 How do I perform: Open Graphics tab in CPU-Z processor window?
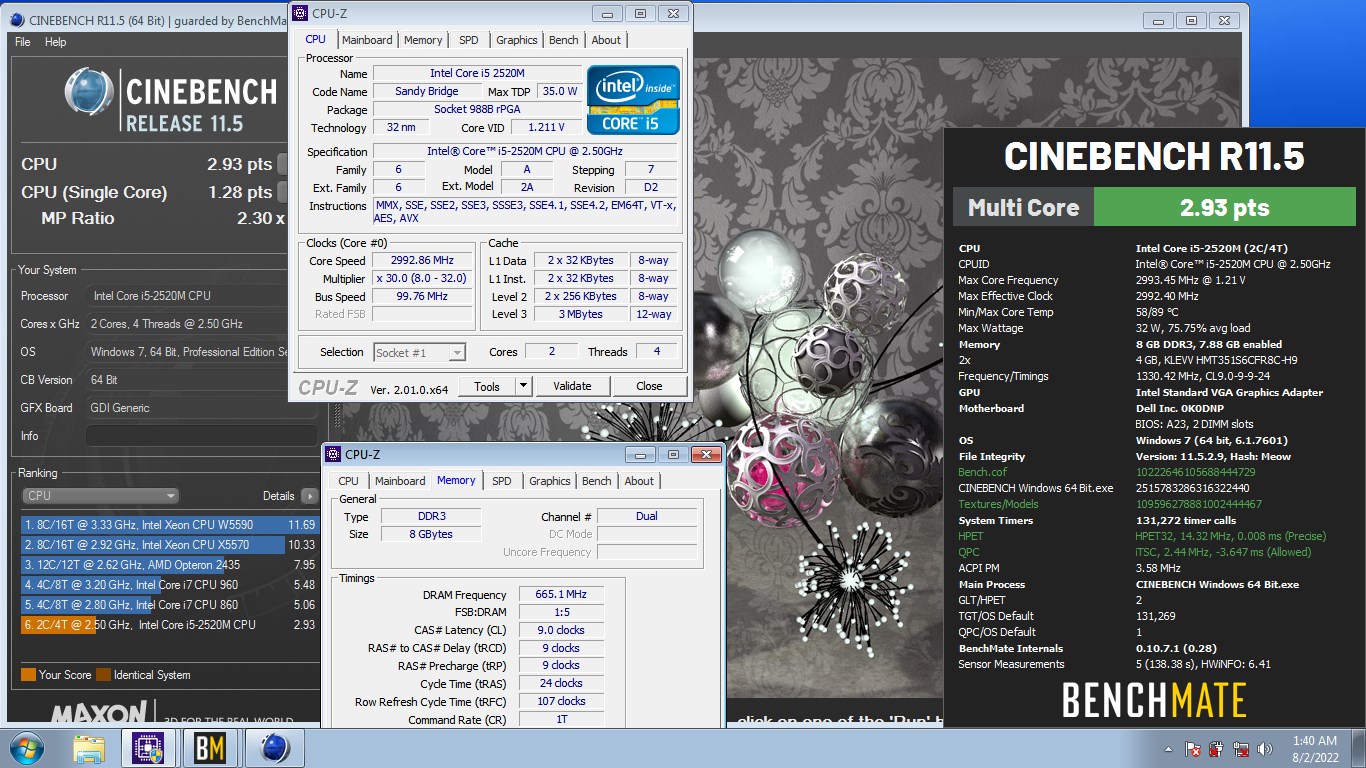517,40
